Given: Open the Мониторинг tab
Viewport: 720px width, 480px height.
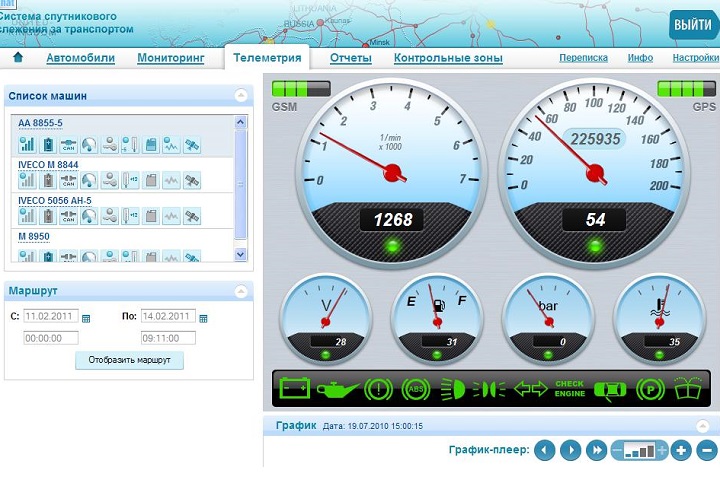Looking at the screenshot, I should coord(171,58).
